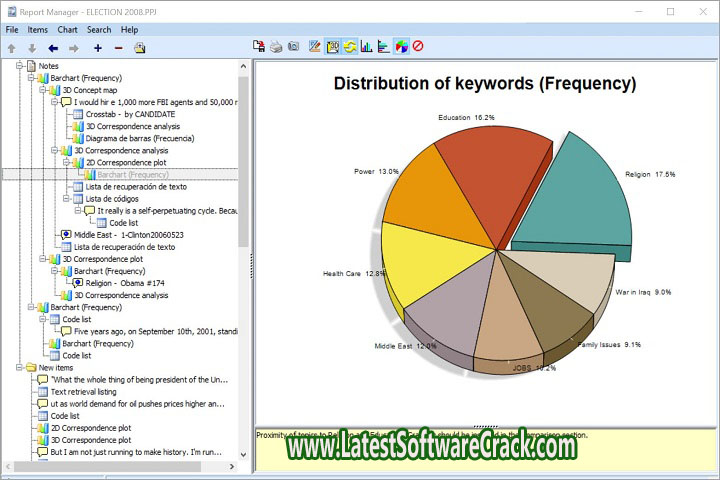Select the pie chart type icon
The image size is (720, 480).
(401, 46)
